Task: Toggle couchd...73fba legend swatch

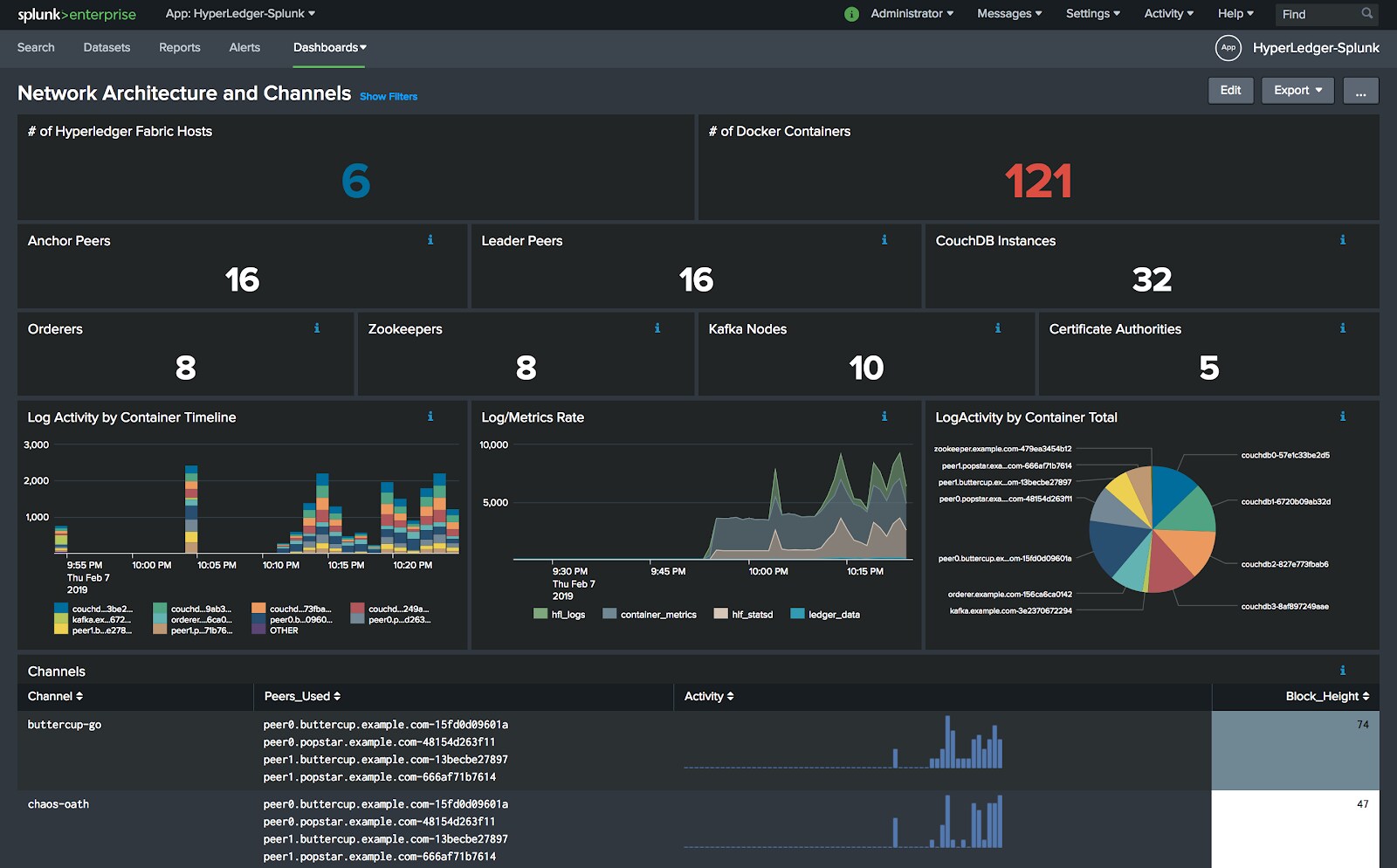Action: (x=258, y=608)
